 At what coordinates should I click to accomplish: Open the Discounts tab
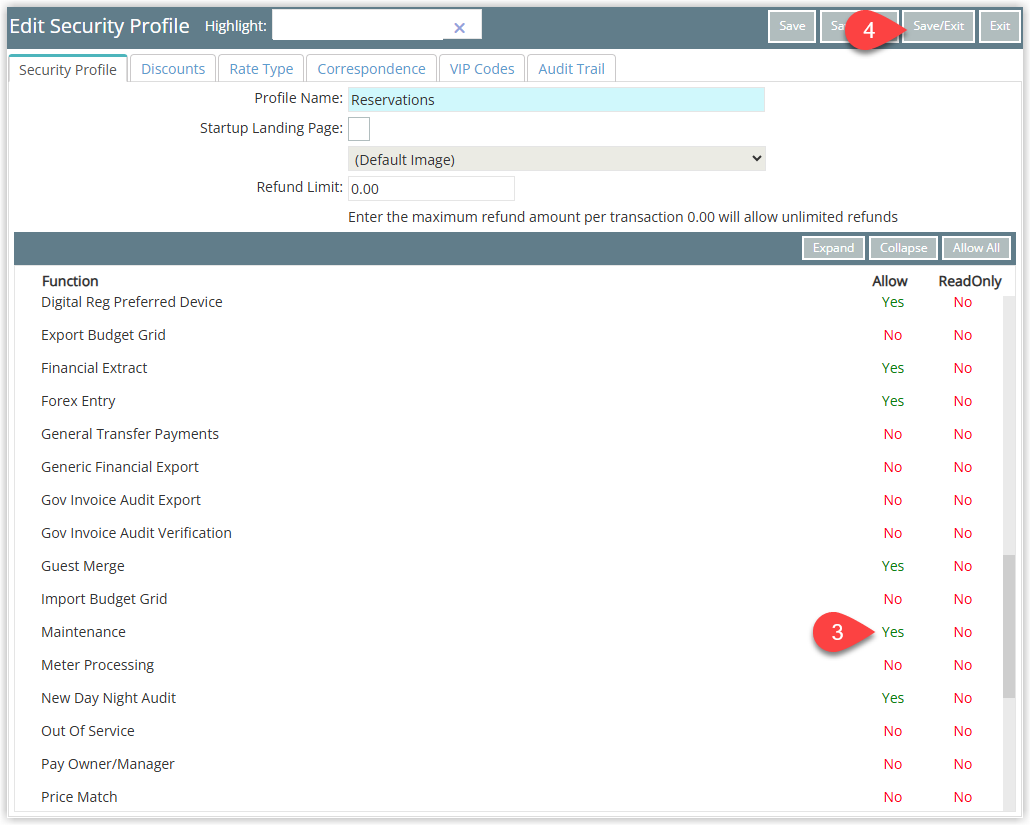173,69
